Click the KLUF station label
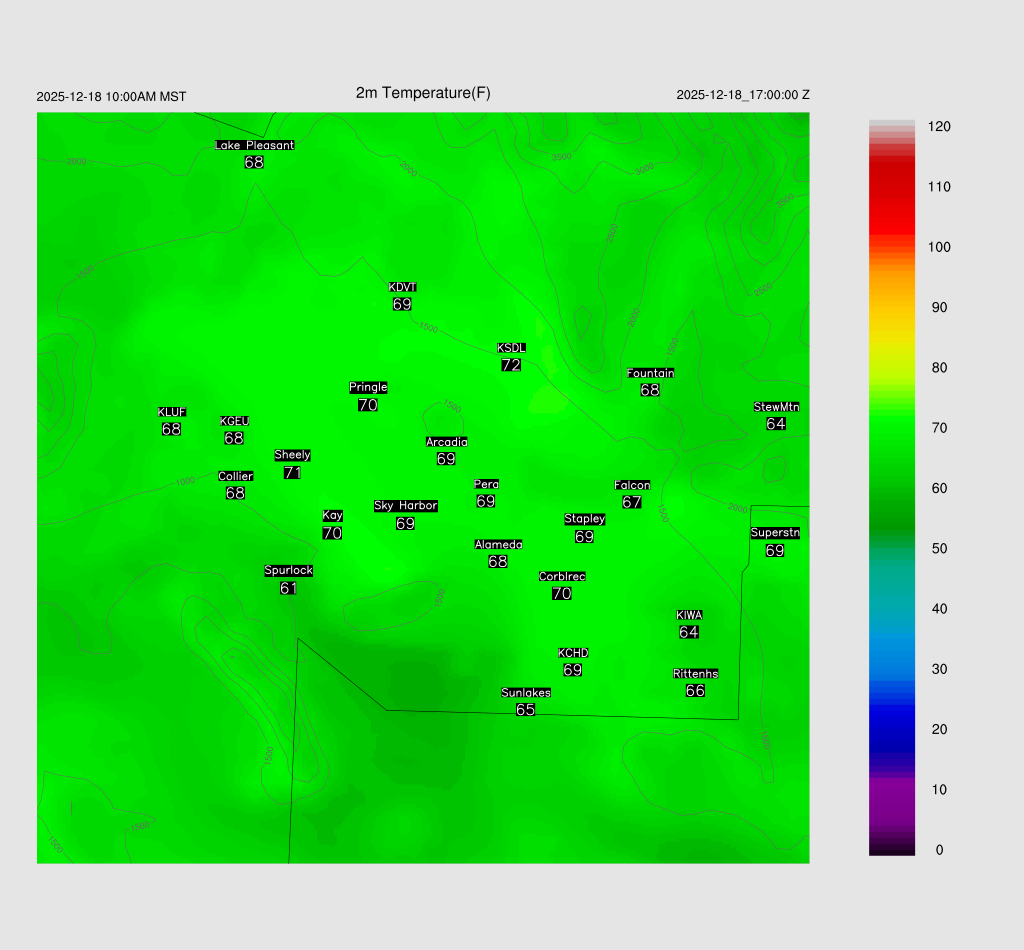 (x=172, y=412)
